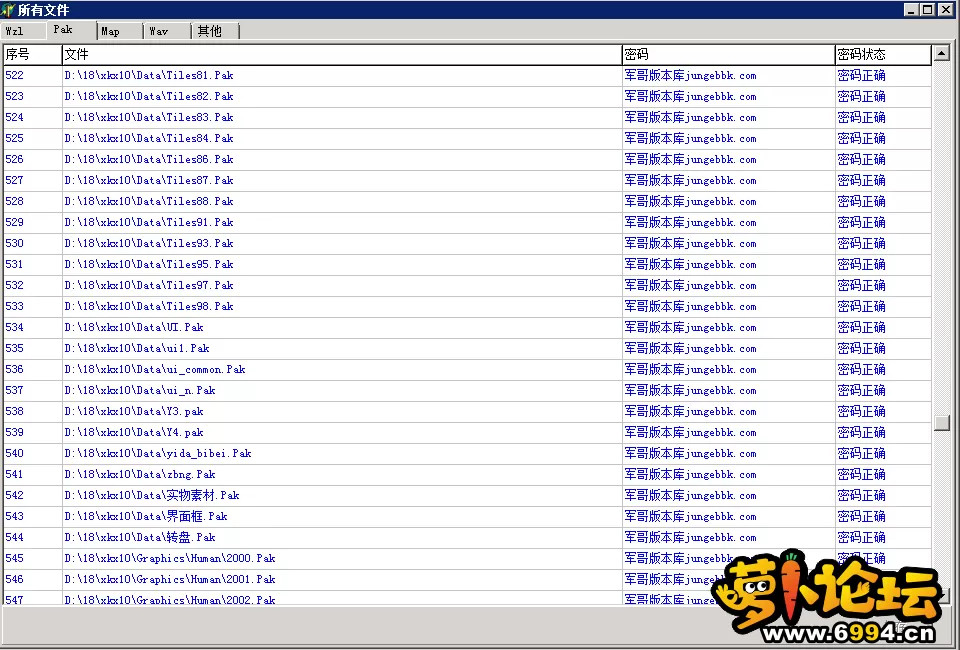Viewport: 960px width, 650px height.
Task: Click the 密码状态 column header
Action: pos(883,54)
